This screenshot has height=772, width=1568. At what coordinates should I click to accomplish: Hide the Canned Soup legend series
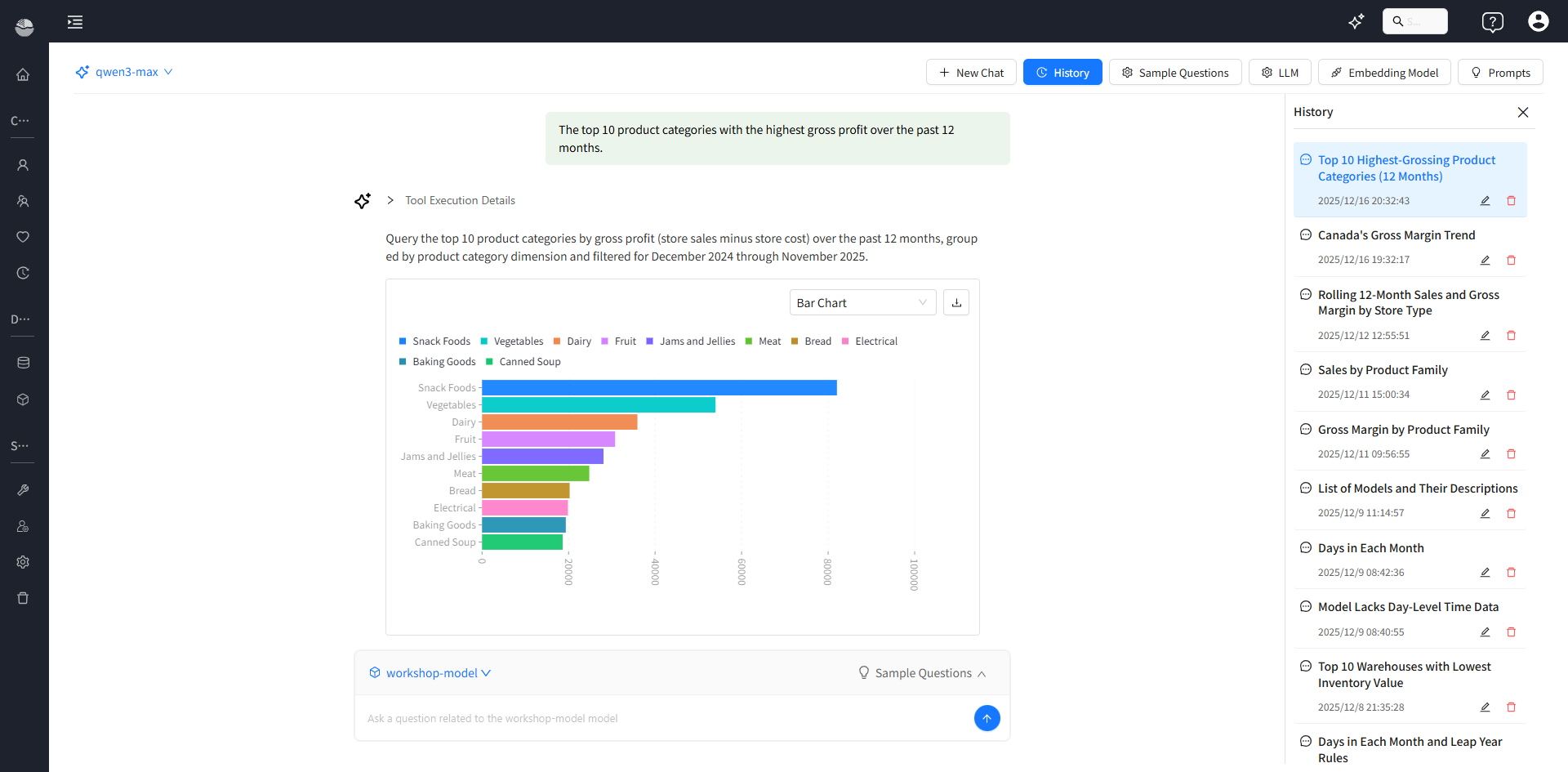point(523,362)
